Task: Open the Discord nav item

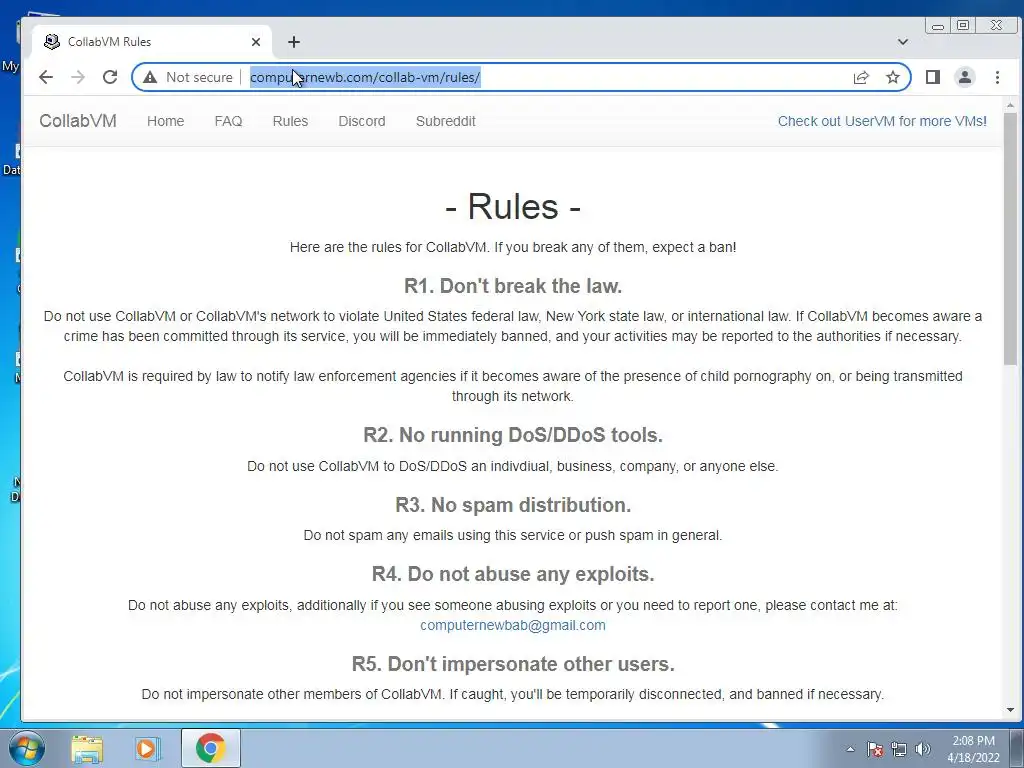Action: (362, 121)
